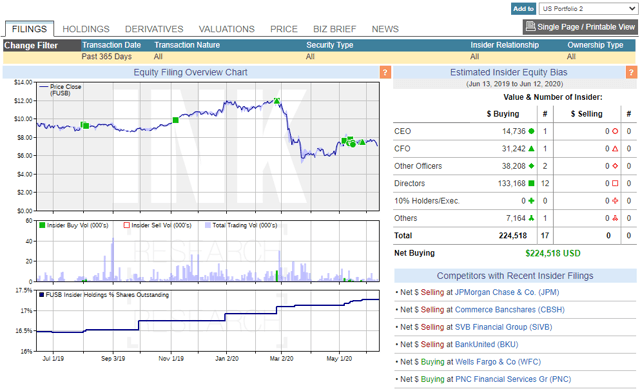Click the help icon beside Estimated Insider Equity Bias
The image size is (640, 389).
631,72
